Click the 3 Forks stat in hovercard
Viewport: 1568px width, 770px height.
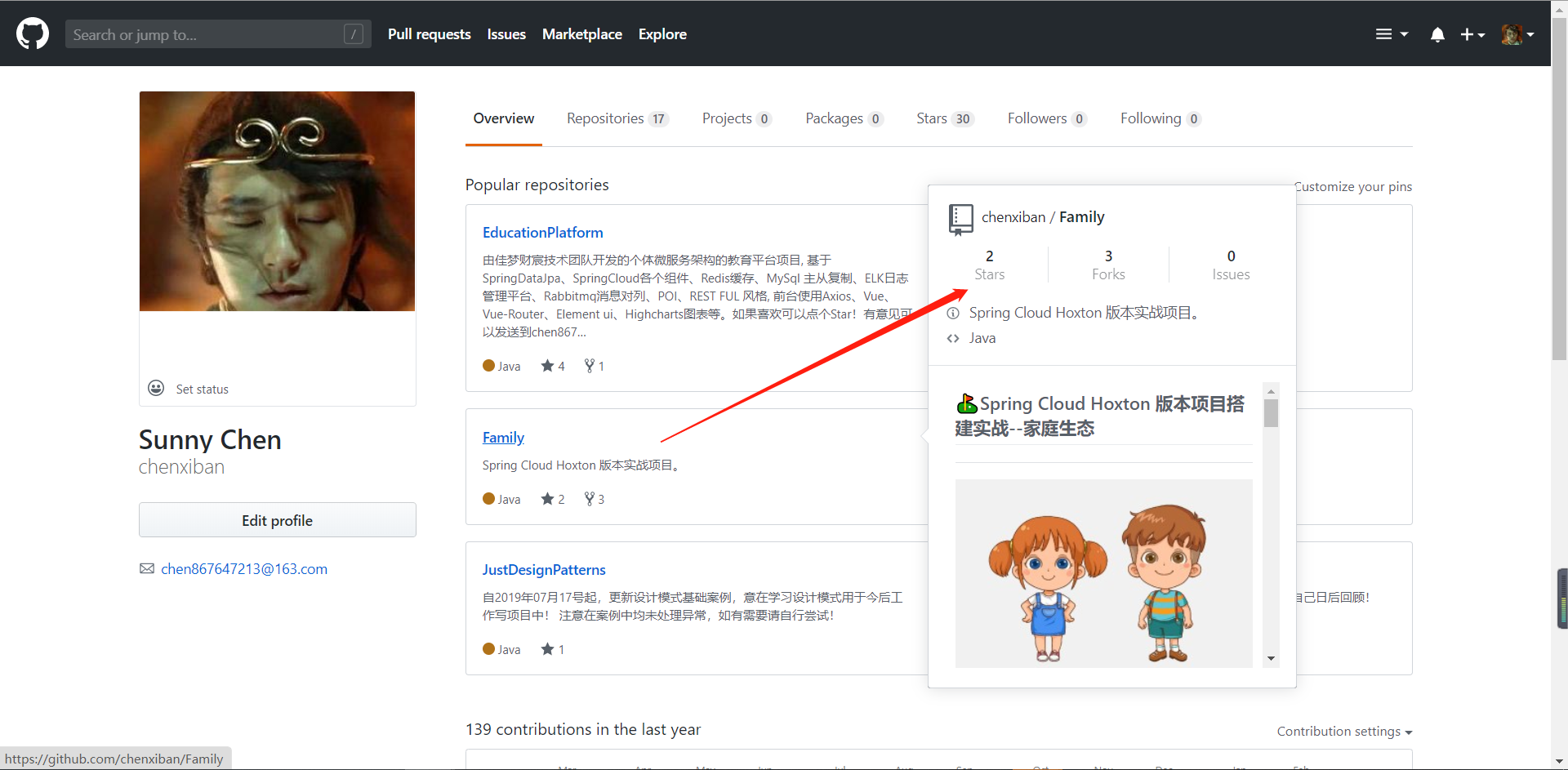pos(1108,265)
